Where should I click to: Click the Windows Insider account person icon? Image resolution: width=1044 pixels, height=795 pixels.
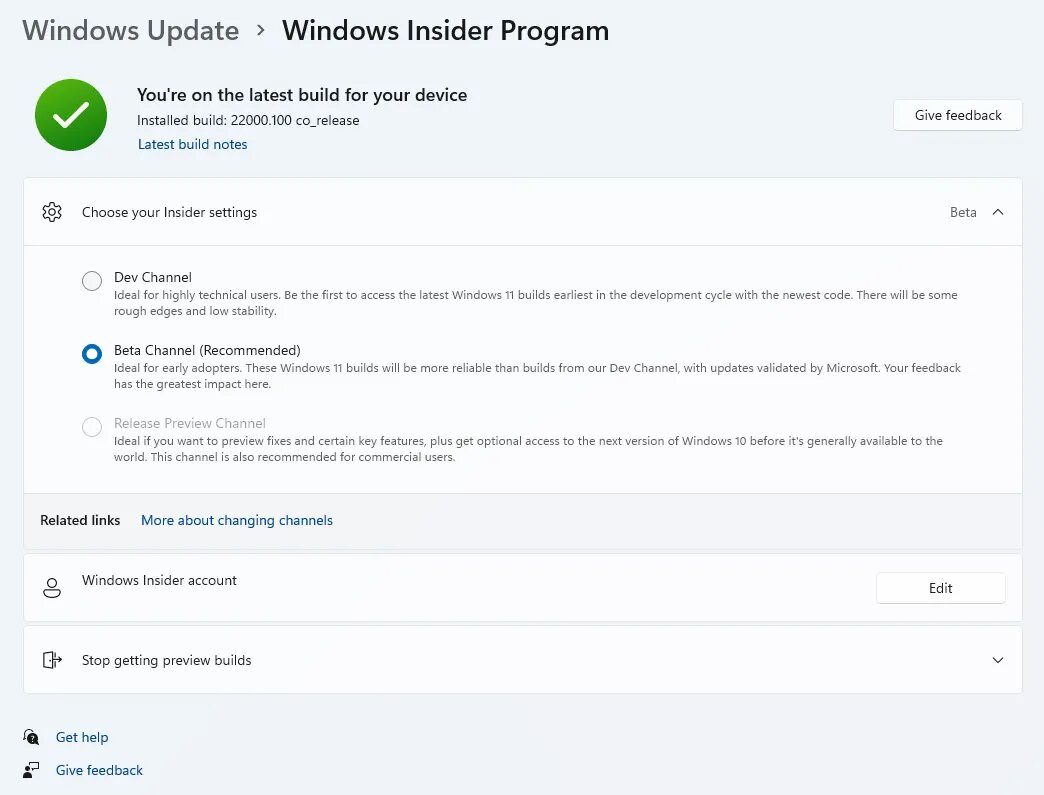coord(52,588)
